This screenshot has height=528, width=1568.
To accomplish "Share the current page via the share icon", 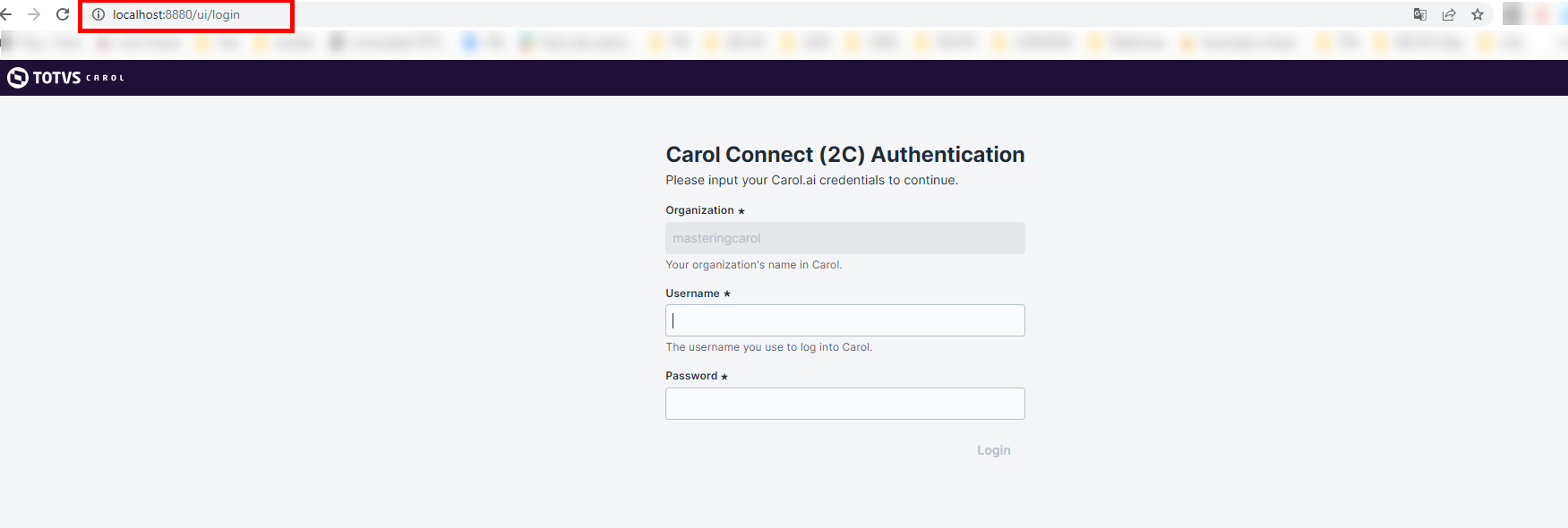I will [x=1449, y=14].
